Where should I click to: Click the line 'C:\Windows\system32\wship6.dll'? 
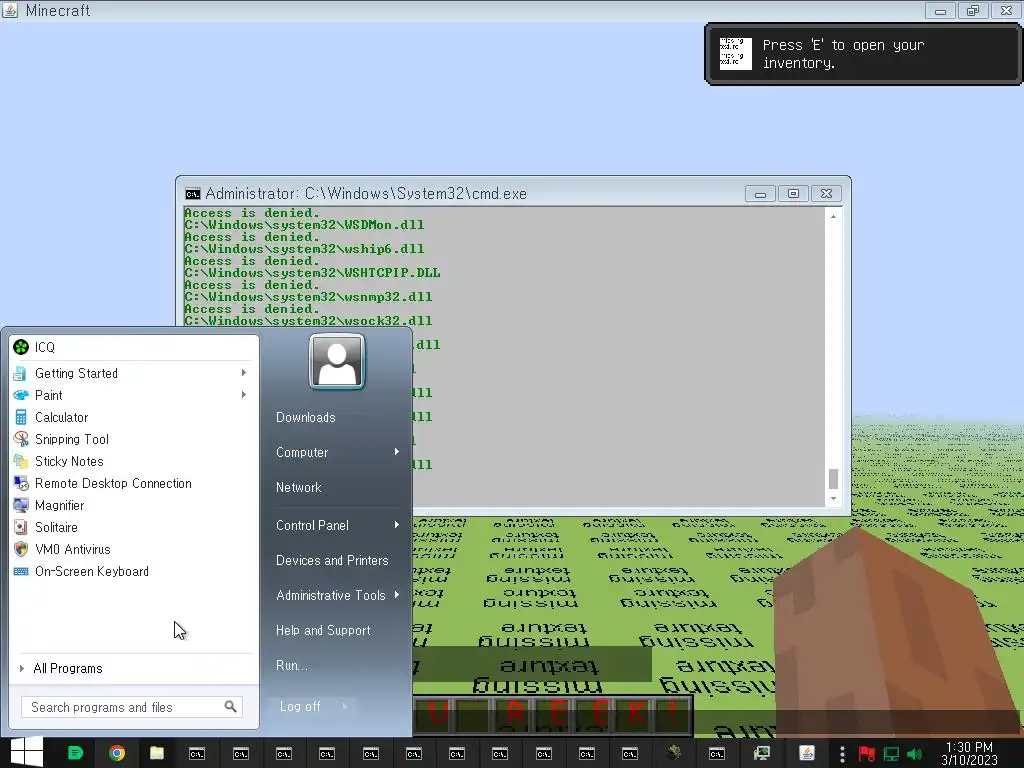[x=304, y=249]
